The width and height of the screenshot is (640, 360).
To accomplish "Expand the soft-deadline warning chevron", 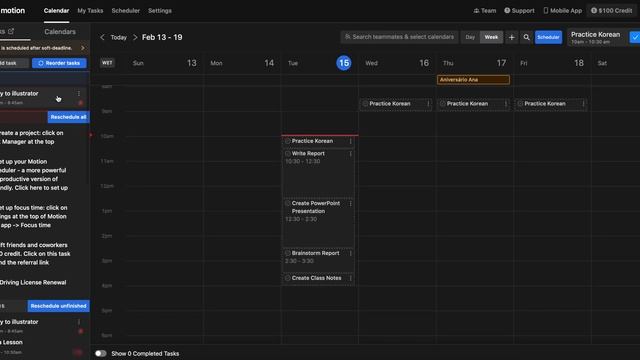I will click(x=83, y=48).
